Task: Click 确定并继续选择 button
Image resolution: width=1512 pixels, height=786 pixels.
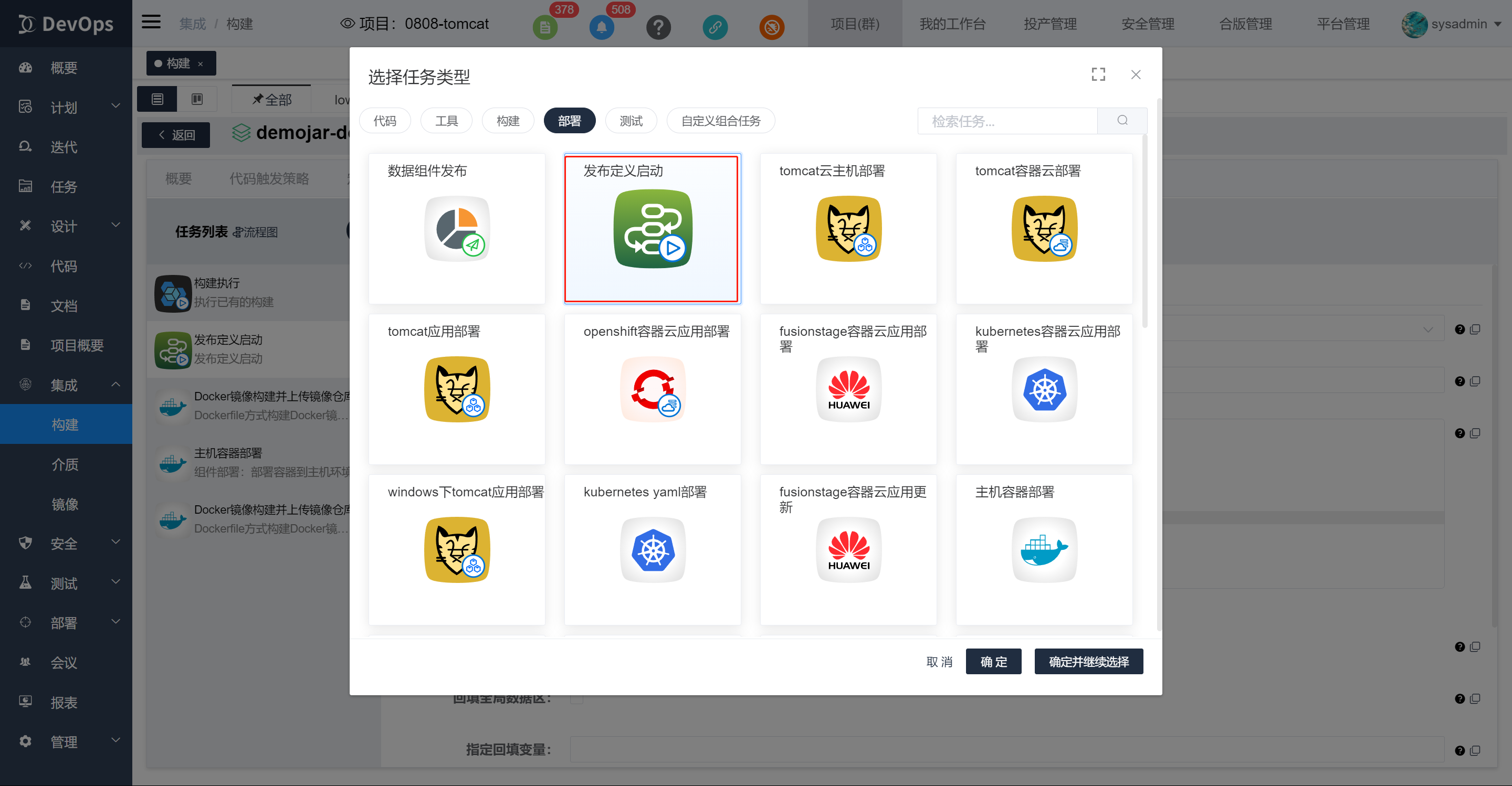Action: click(1089, 662)
